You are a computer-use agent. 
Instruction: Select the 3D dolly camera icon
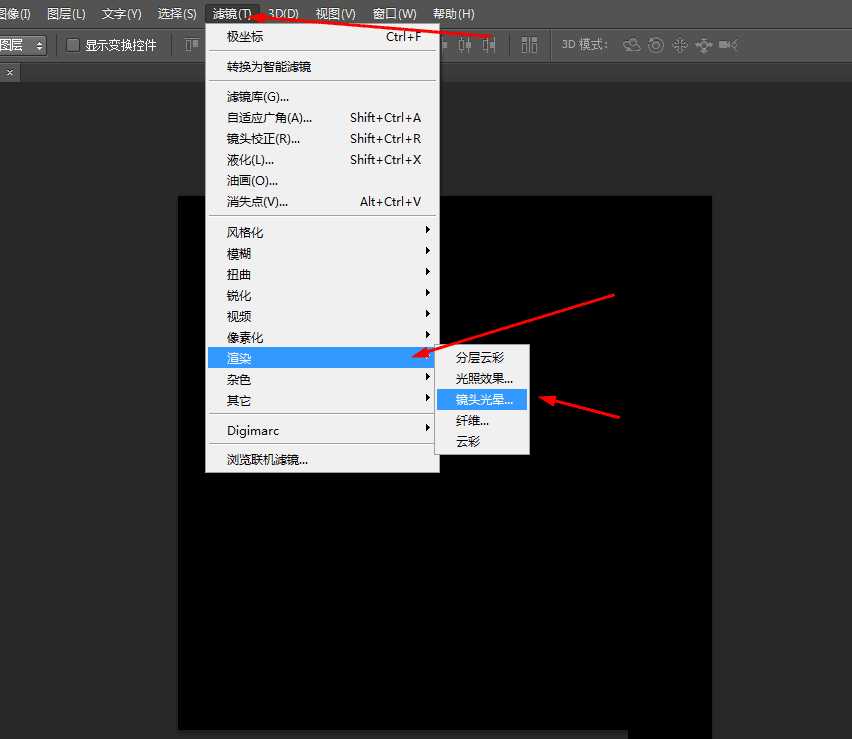pos(729,45)
